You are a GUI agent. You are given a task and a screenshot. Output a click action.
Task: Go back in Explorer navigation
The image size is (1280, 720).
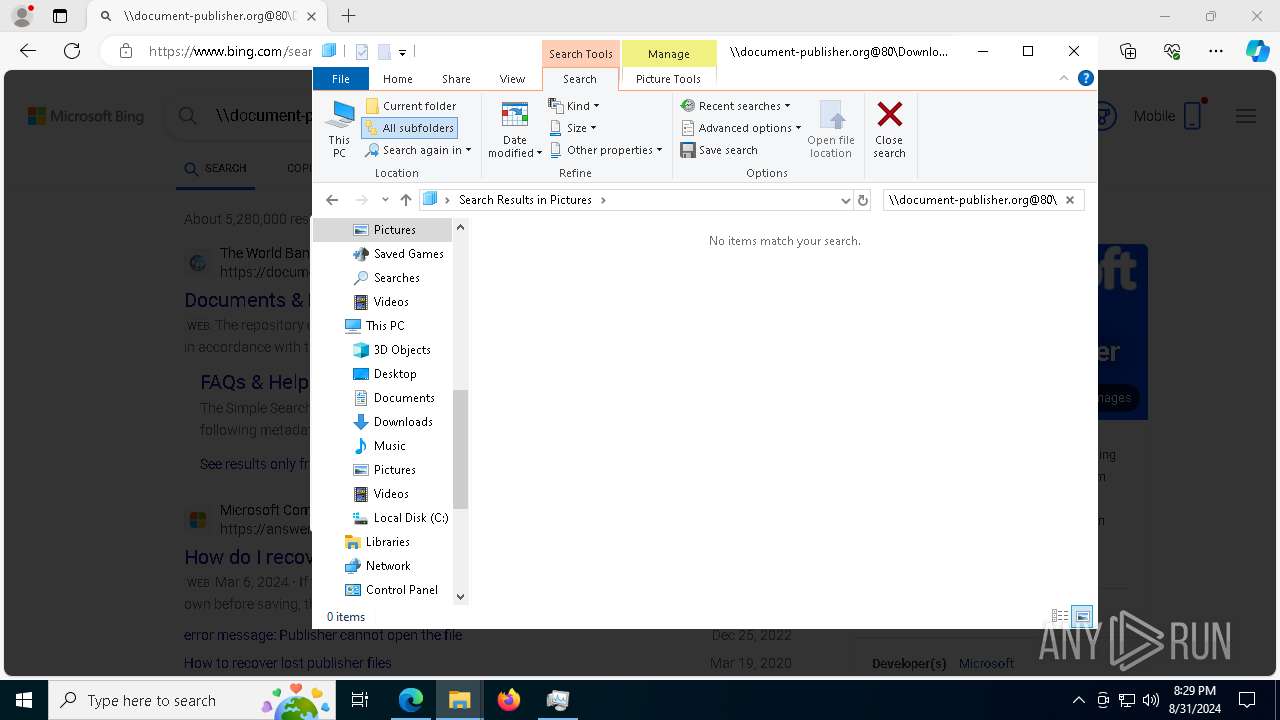332,200
